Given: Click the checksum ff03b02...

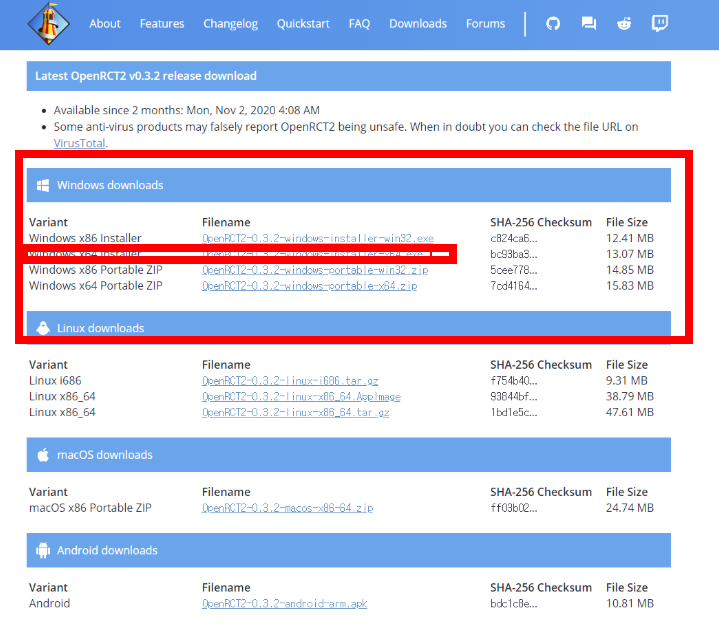Looking at the screenshot, I should pos(514,508).
